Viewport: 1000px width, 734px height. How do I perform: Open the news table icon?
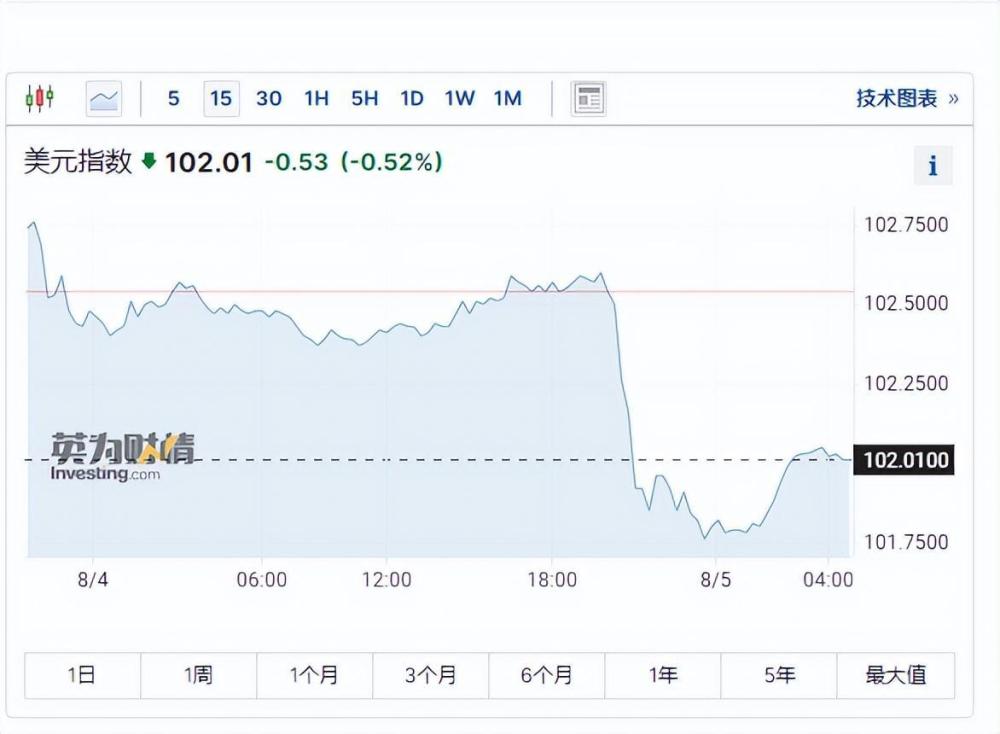[x=589, y=98]
